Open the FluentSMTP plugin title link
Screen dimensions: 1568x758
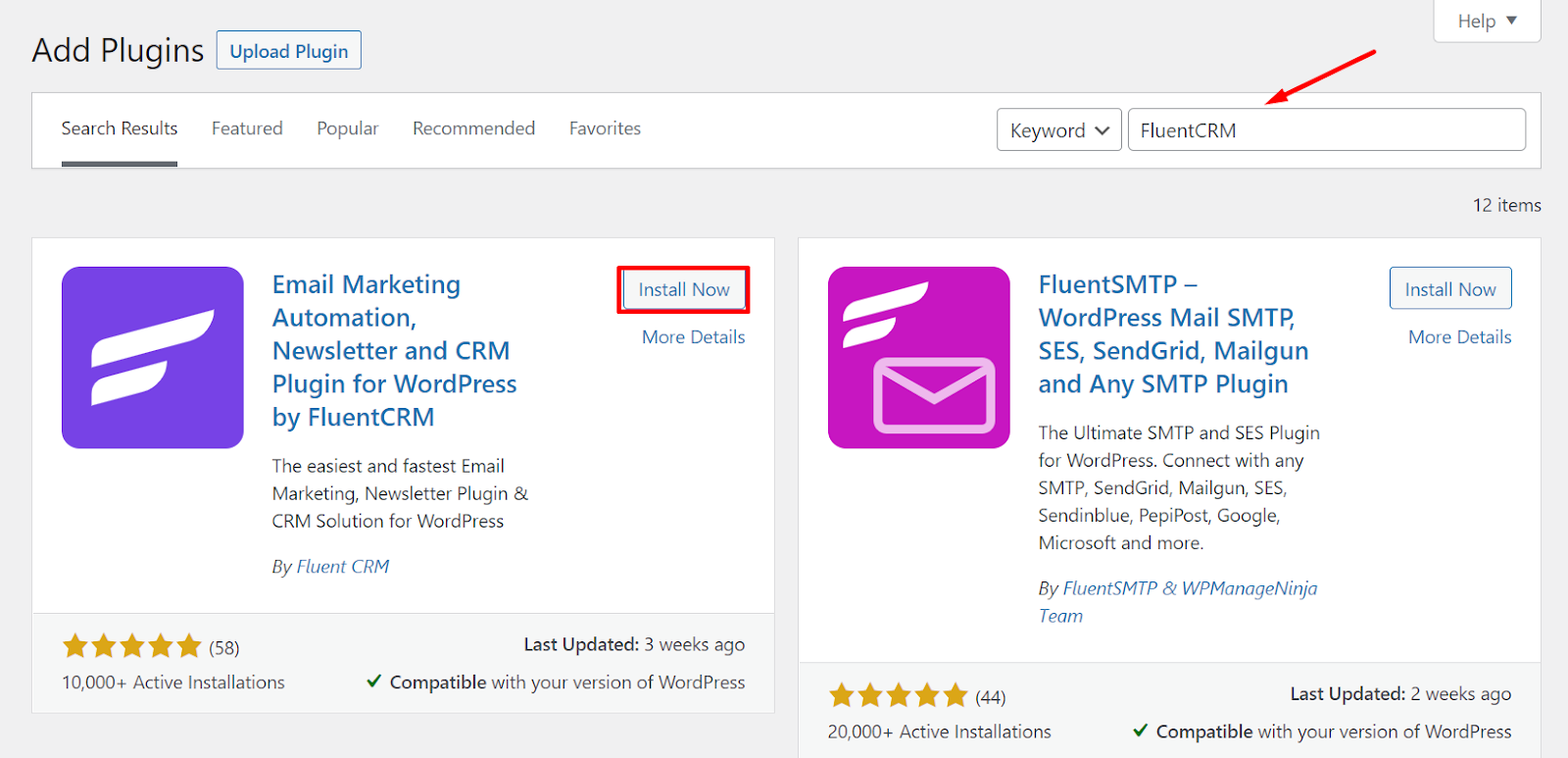coord(1173,333)
